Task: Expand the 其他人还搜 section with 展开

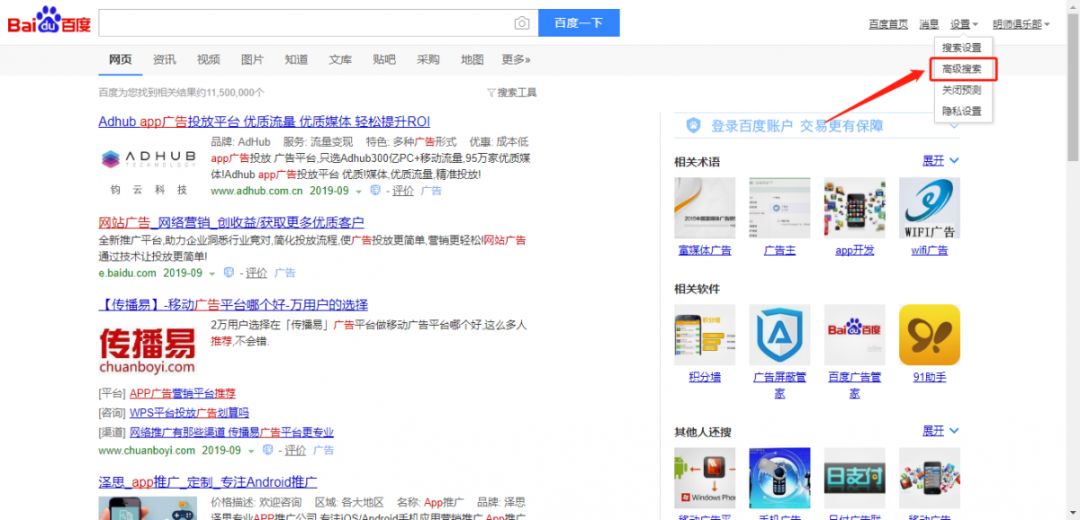Action: [x=940, y=430]
